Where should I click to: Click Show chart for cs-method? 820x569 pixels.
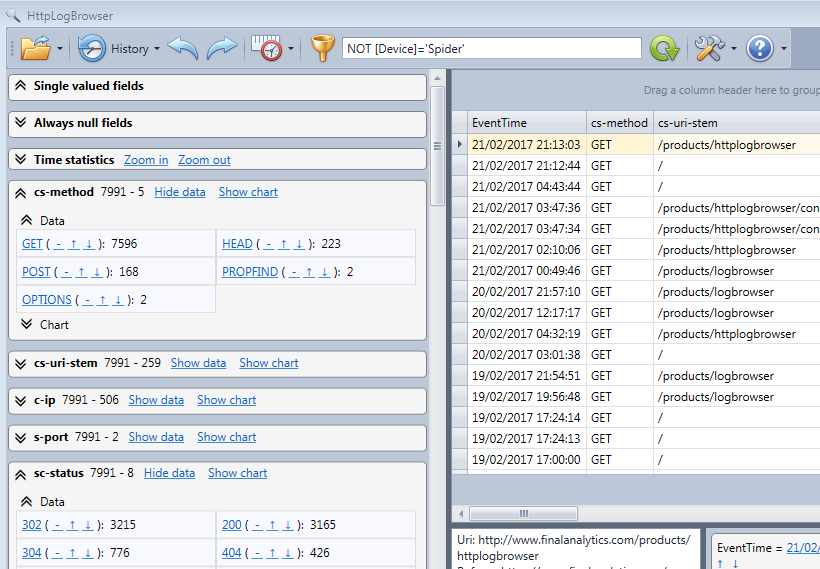[248, 192]
